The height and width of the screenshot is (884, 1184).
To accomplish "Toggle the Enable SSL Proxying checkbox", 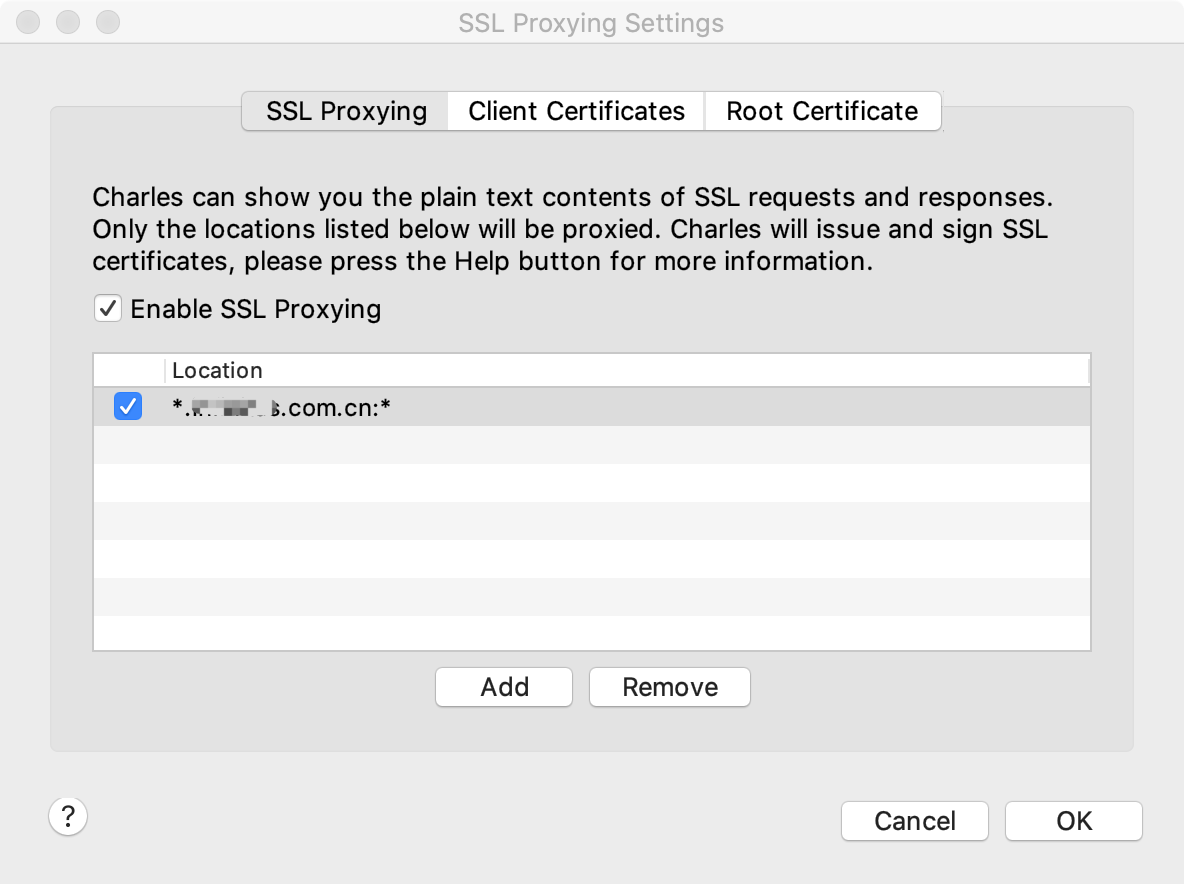I will [x=108, y=308].
